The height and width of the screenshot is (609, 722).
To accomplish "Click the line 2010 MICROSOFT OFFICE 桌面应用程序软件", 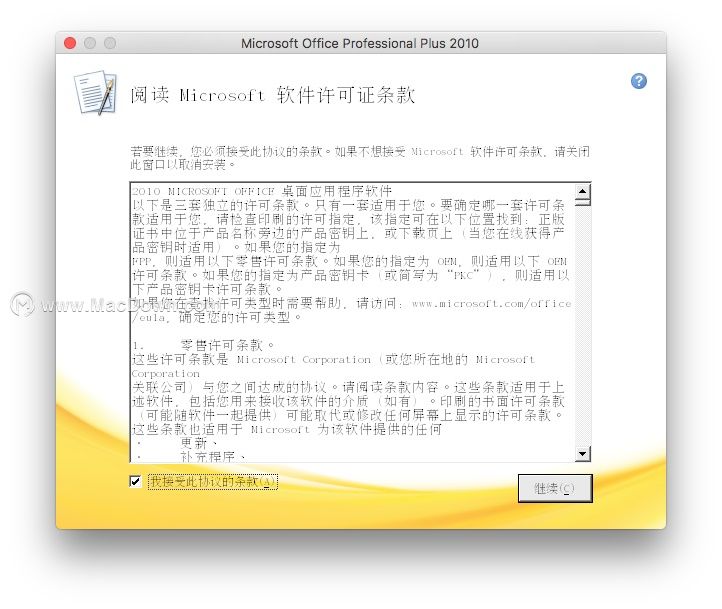I will [x=262, y=191].
